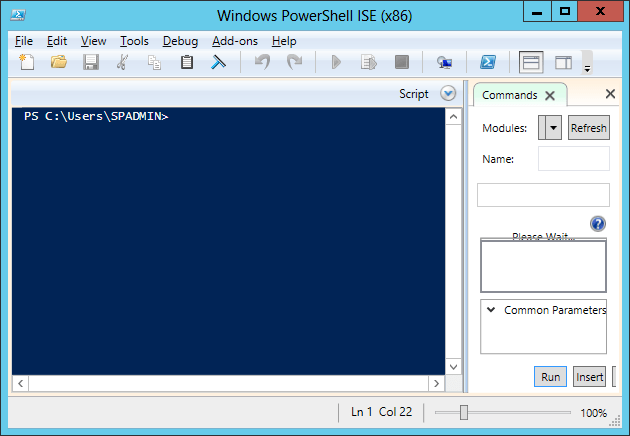
Task: Close the Commands tab with X
Action: click(x=550, y=96)
